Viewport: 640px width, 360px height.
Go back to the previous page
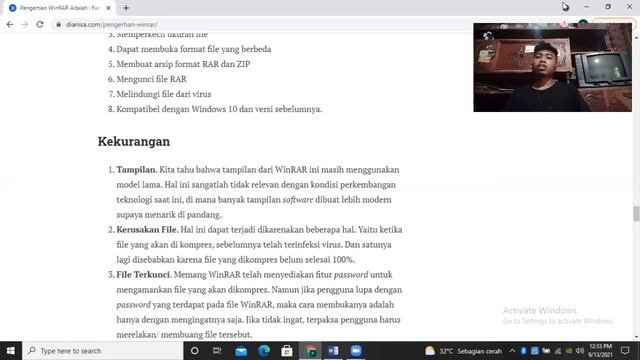tap(10, 24)
